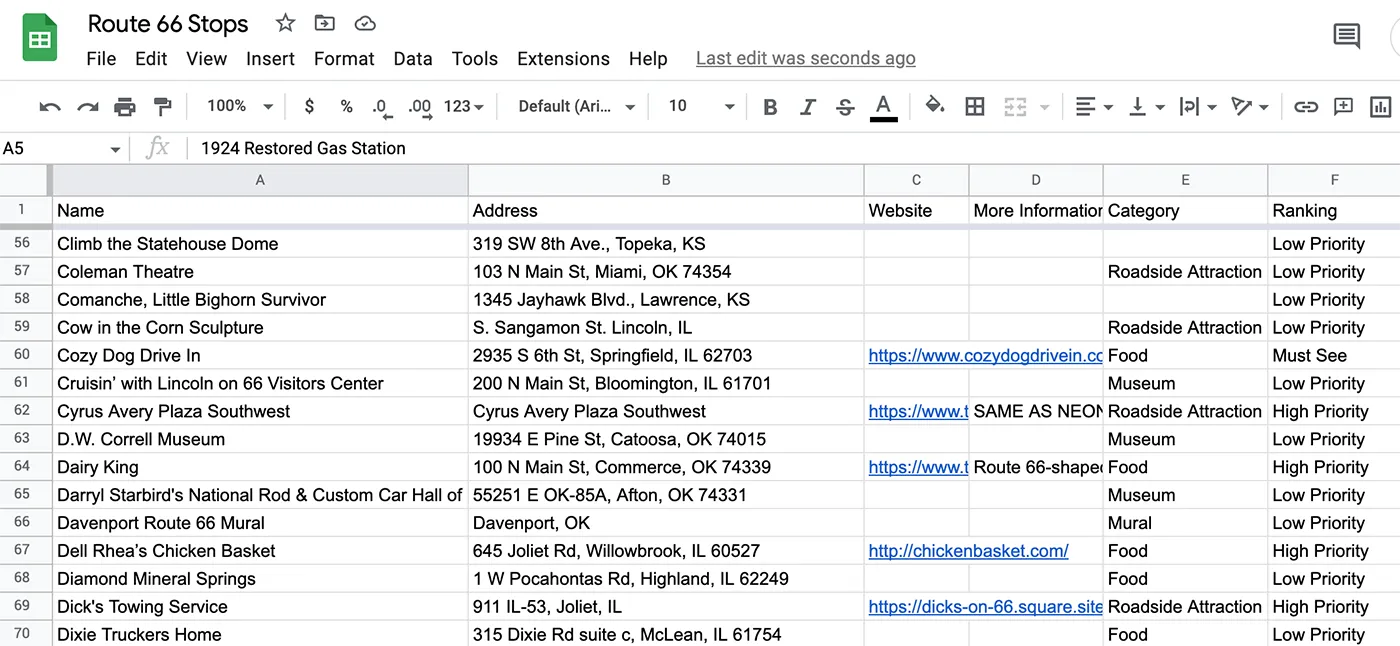Format as percent
The image size is (1400, 646).
point(346,106)
